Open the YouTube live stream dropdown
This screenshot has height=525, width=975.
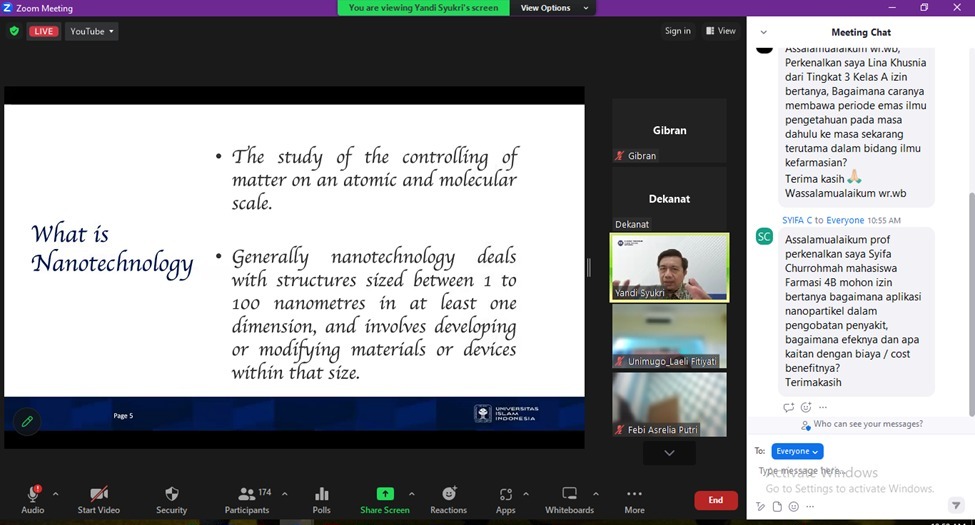[x=91, y=31]
